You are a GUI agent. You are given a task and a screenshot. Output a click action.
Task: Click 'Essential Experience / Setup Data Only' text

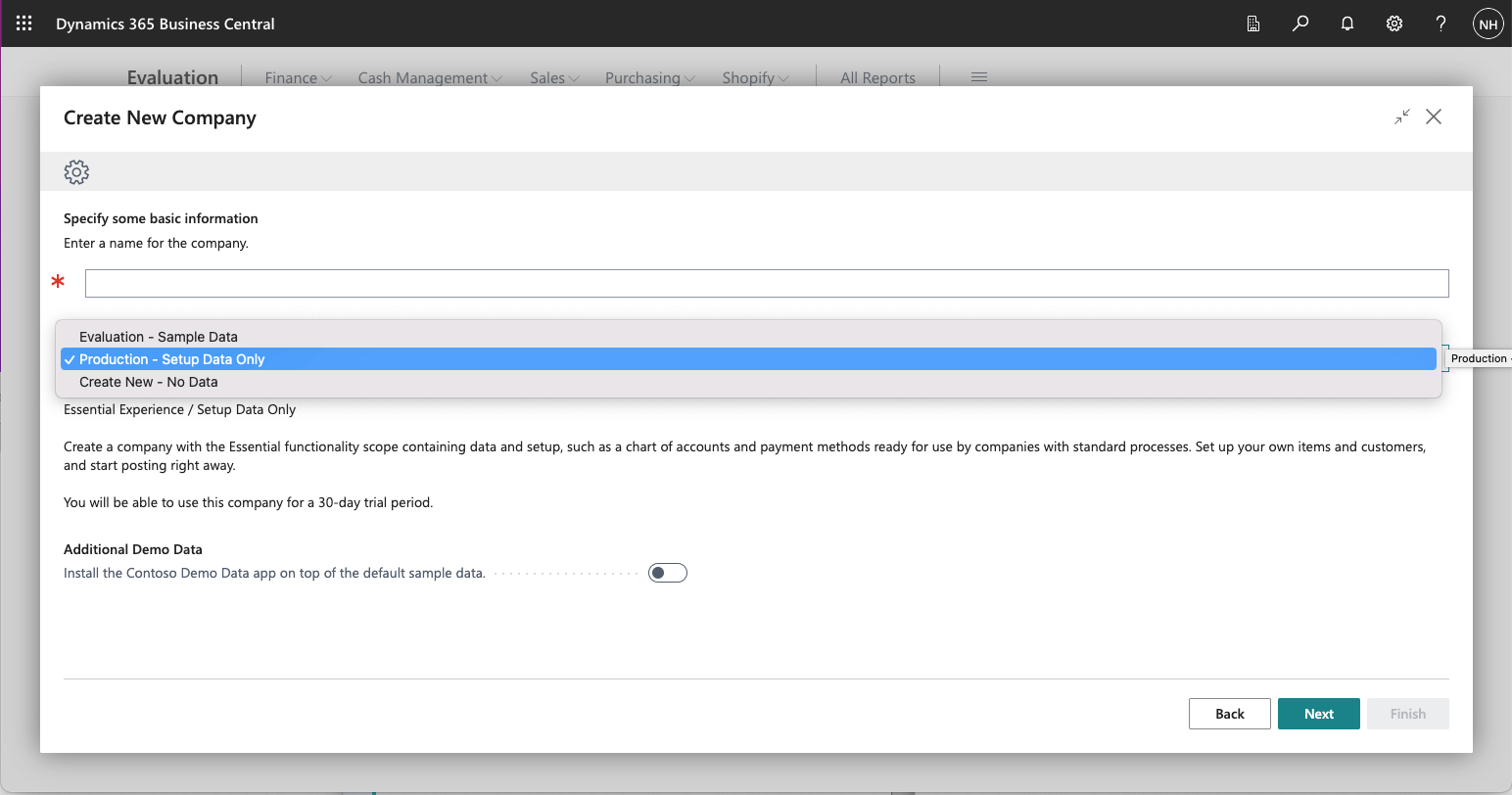[179, 409]
